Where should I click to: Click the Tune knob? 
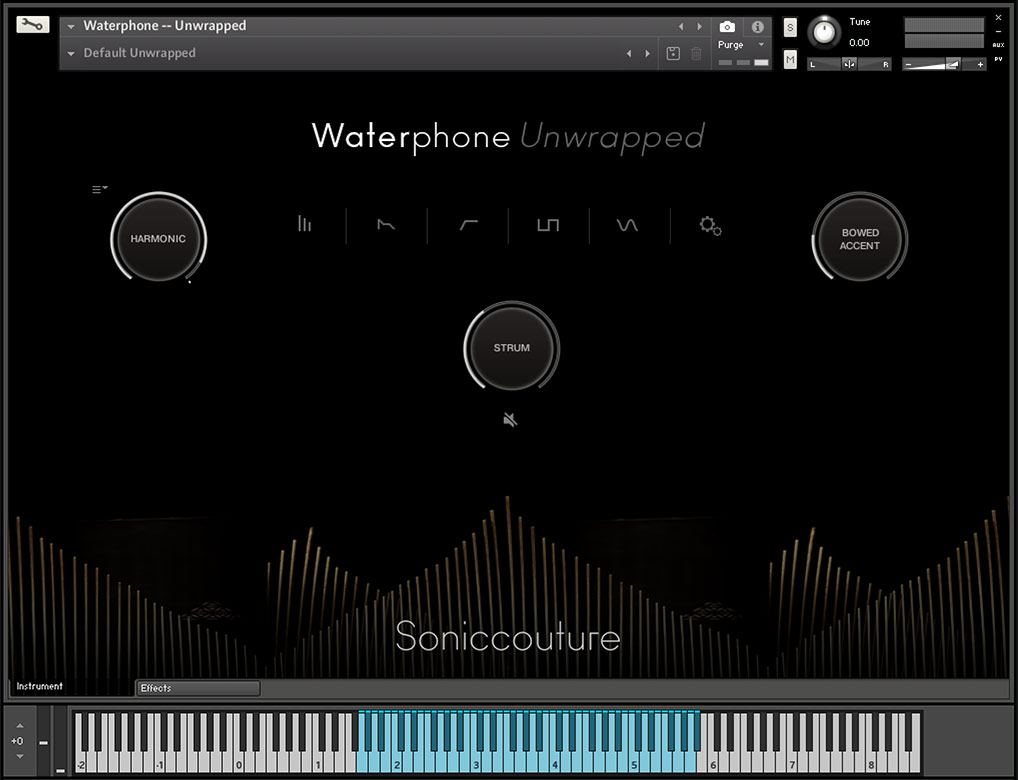pos(824,32)
